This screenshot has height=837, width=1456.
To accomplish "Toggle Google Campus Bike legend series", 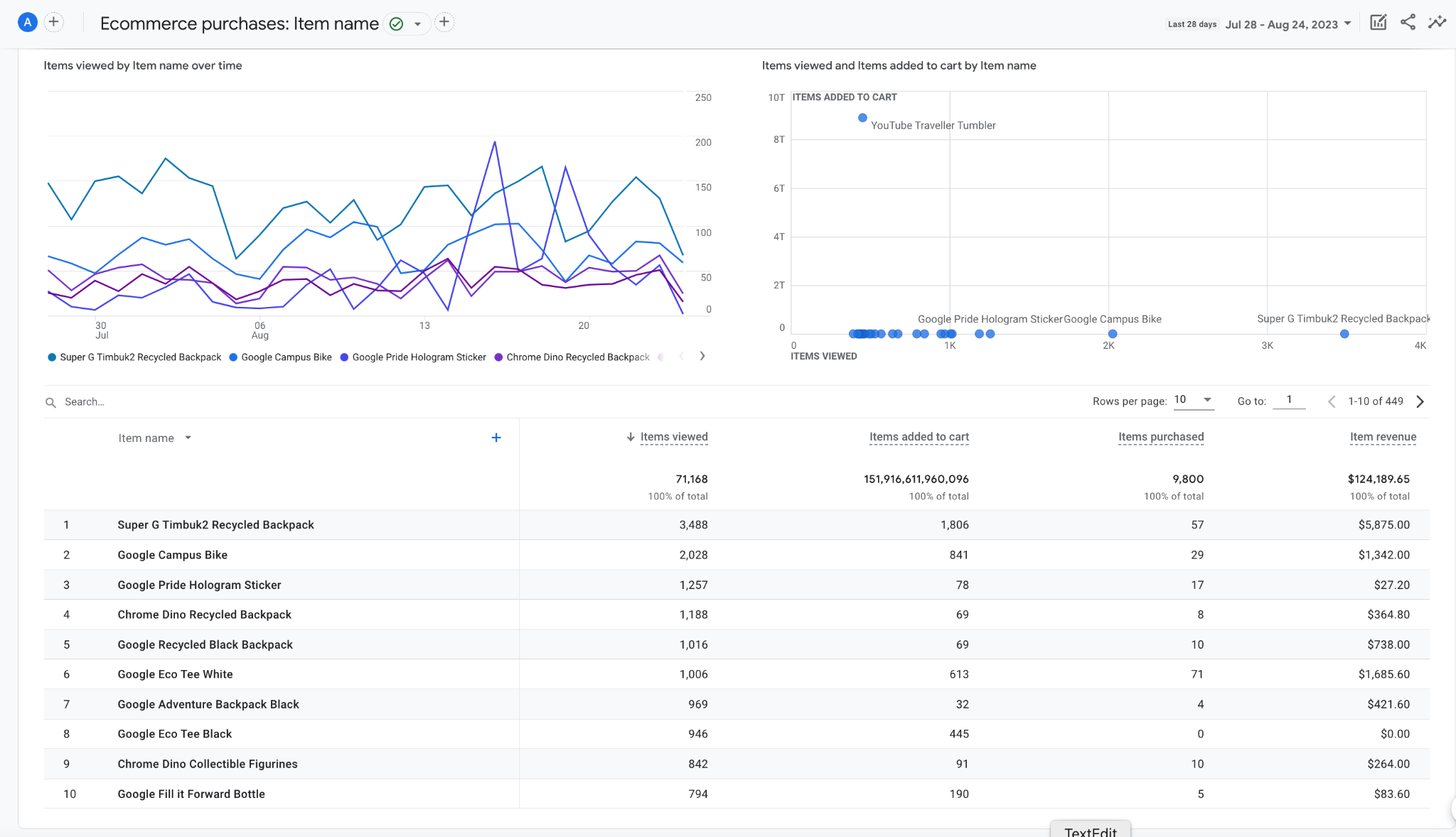I will click(x=280, y=357).
